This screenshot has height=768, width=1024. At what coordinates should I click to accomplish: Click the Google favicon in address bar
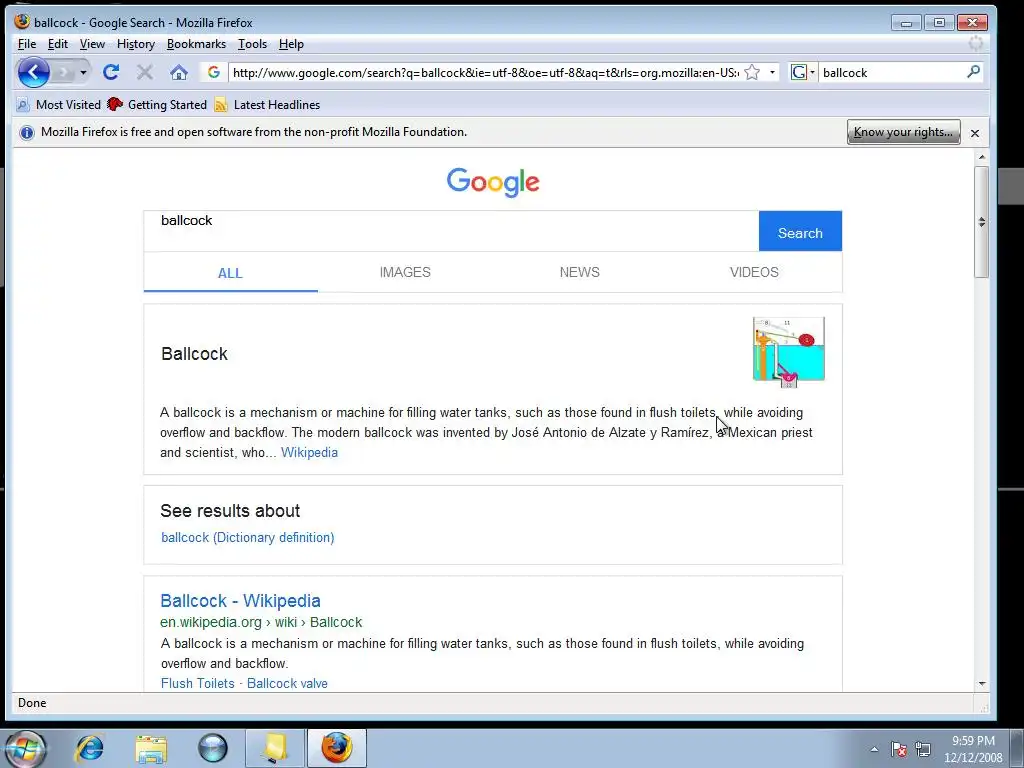pyautogui.click(x=214, y=72)
